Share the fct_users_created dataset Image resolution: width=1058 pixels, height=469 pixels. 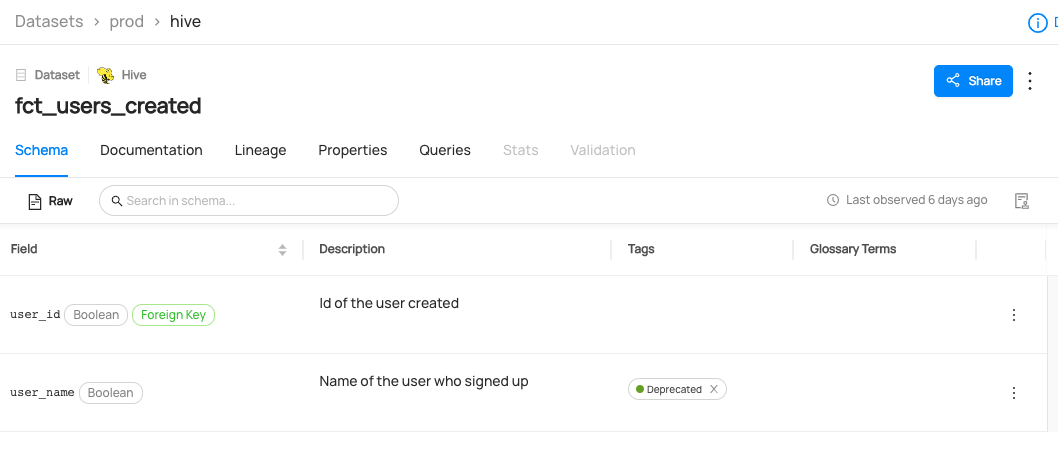972,81
